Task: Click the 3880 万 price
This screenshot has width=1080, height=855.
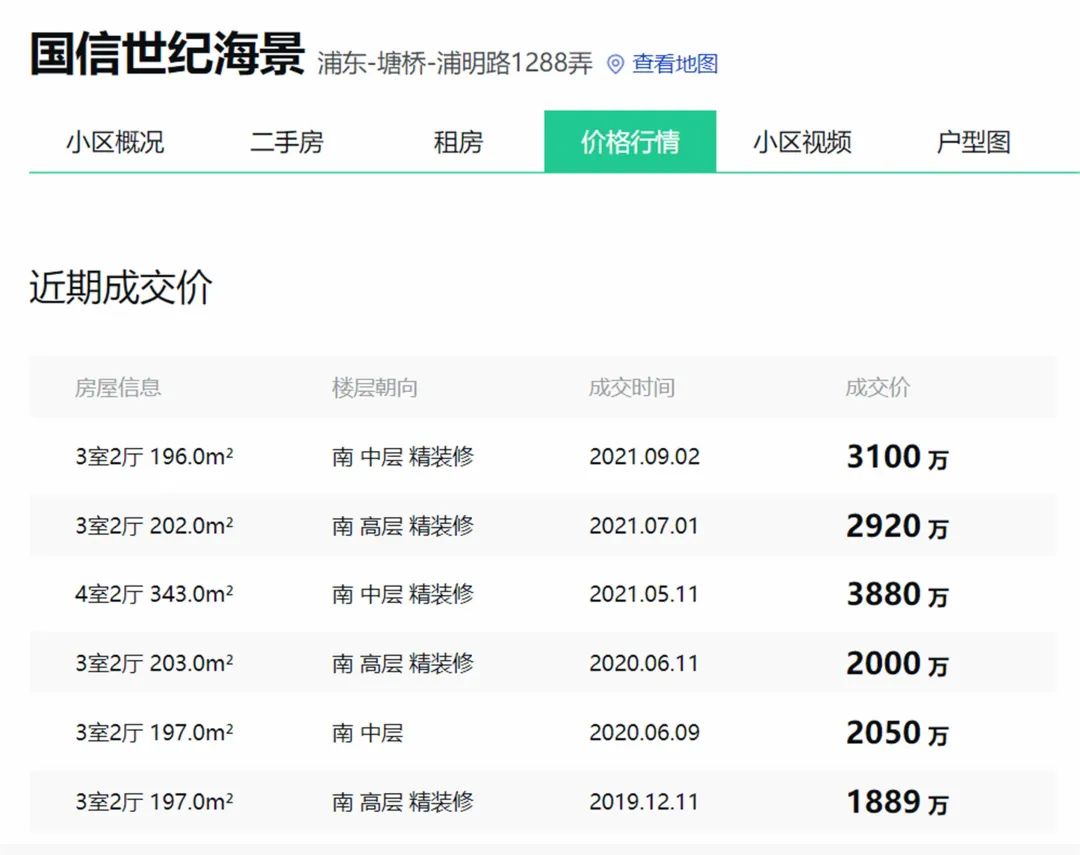Action: (897, 595)
